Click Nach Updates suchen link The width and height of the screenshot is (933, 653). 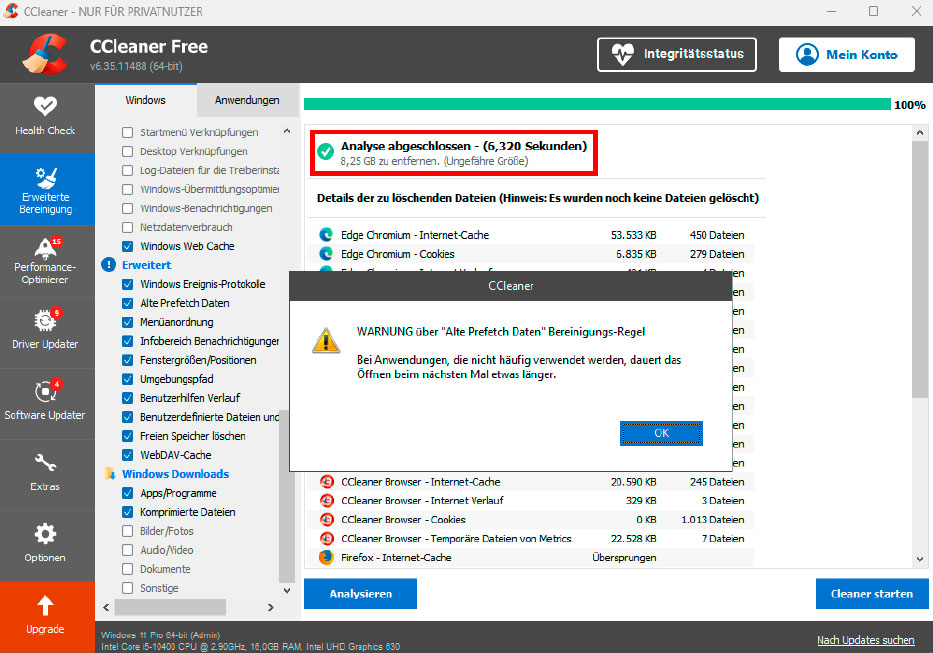point(865,640)
